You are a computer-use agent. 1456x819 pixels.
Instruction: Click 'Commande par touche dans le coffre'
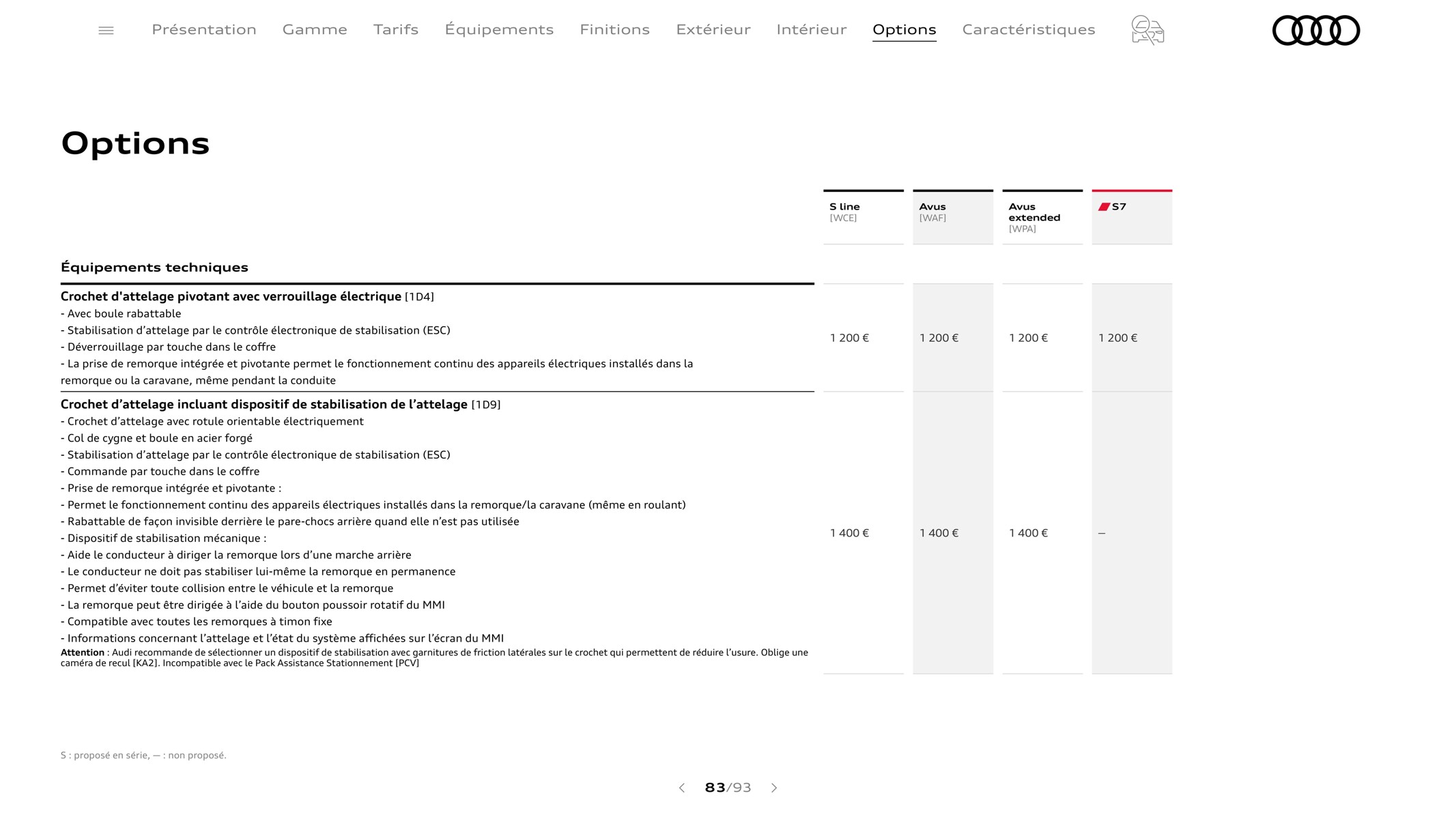tap(160, 472)
